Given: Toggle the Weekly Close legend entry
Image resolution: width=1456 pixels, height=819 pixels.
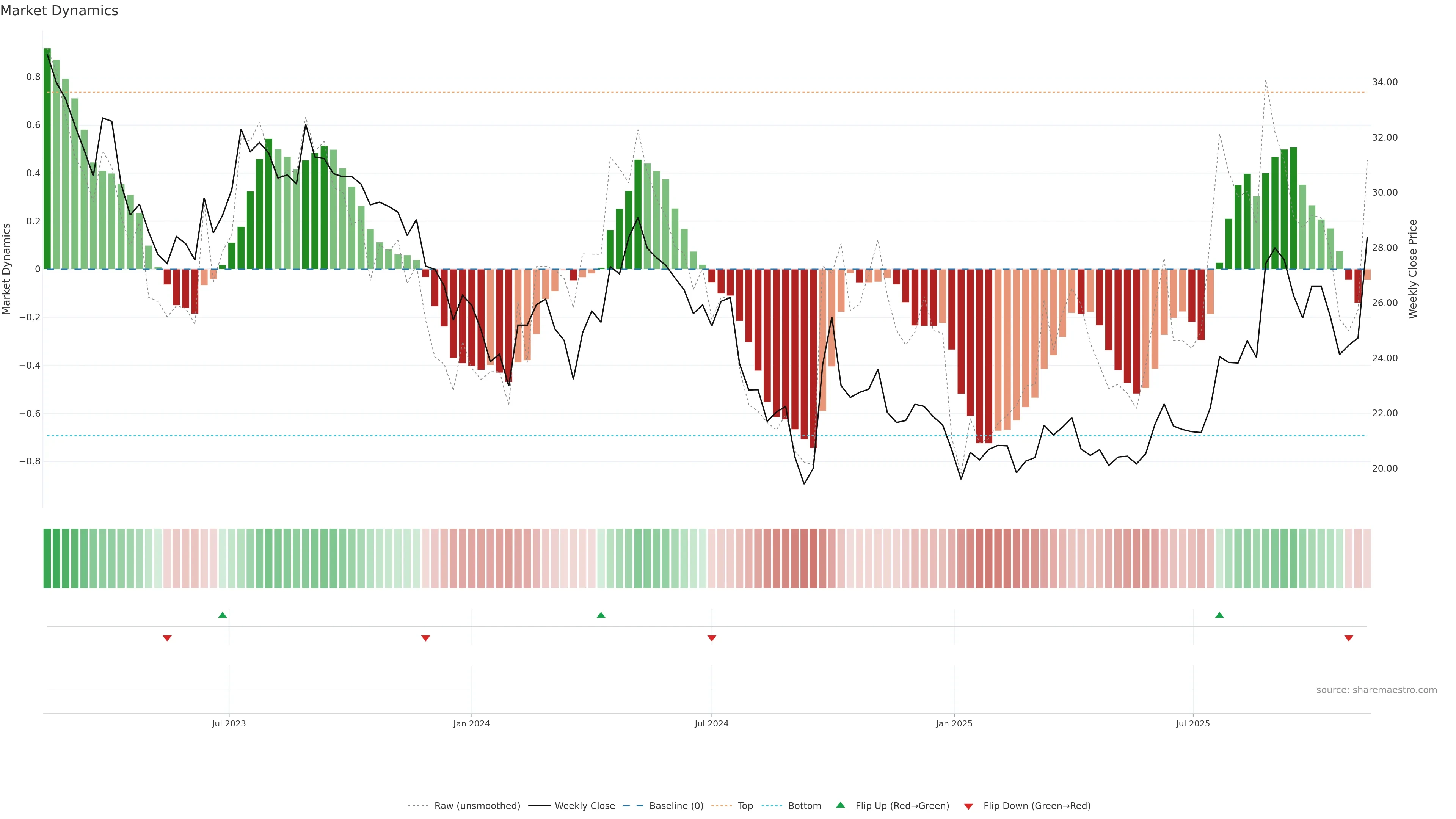Looking at the screenshot, I should 584,806.
